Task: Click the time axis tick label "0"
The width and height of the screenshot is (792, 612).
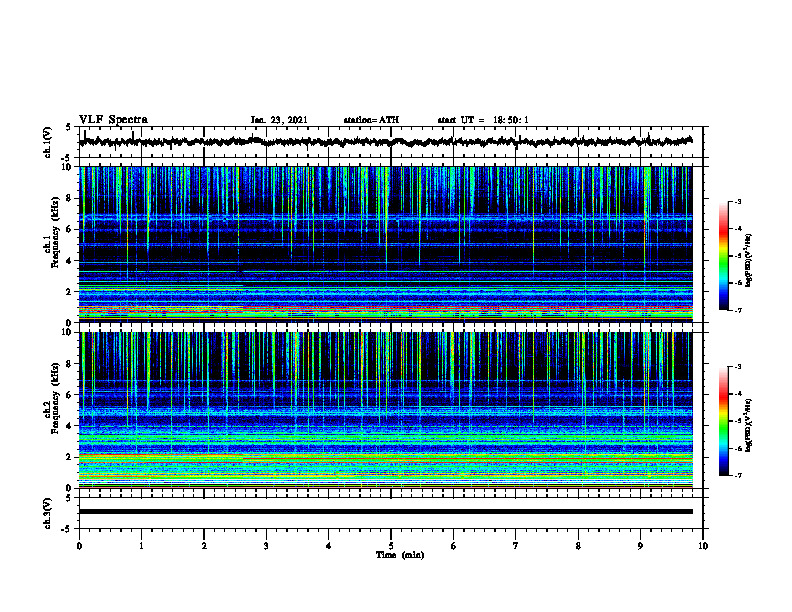Action: [x=79, y=546]
